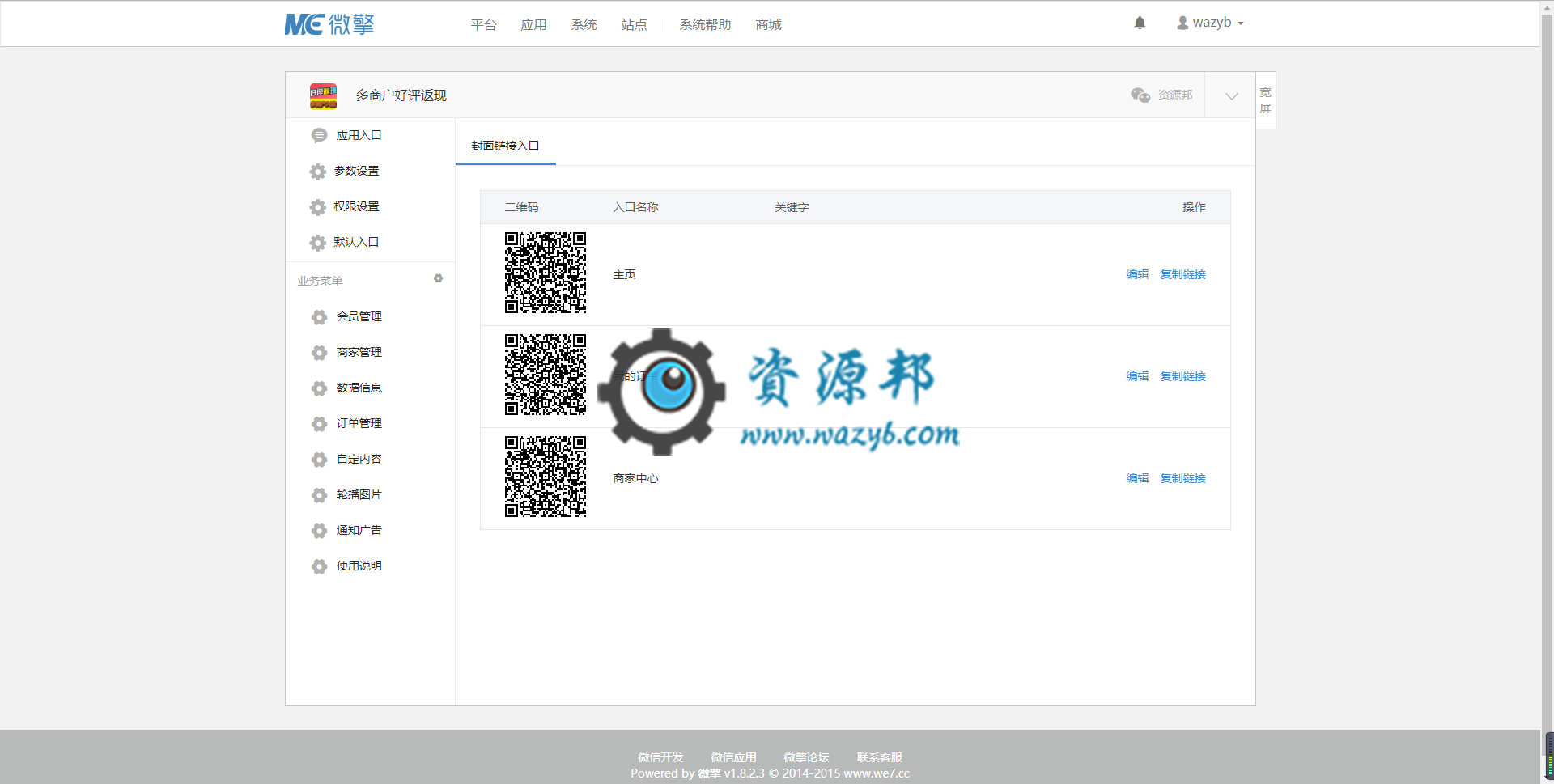Screen dimensions: 1554x784
Task: Click 复制链接 for the 商家中心 entry
Action: click(x=1182, y=478)
